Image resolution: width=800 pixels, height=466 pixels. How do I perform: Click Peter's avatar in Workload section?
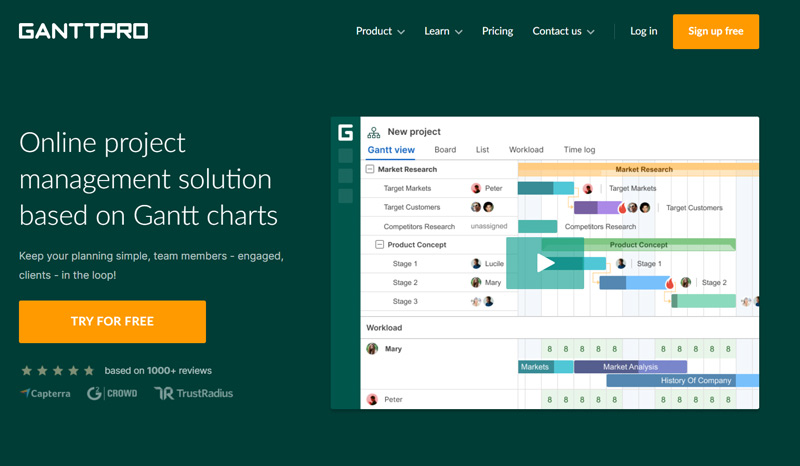click(372, 399)
